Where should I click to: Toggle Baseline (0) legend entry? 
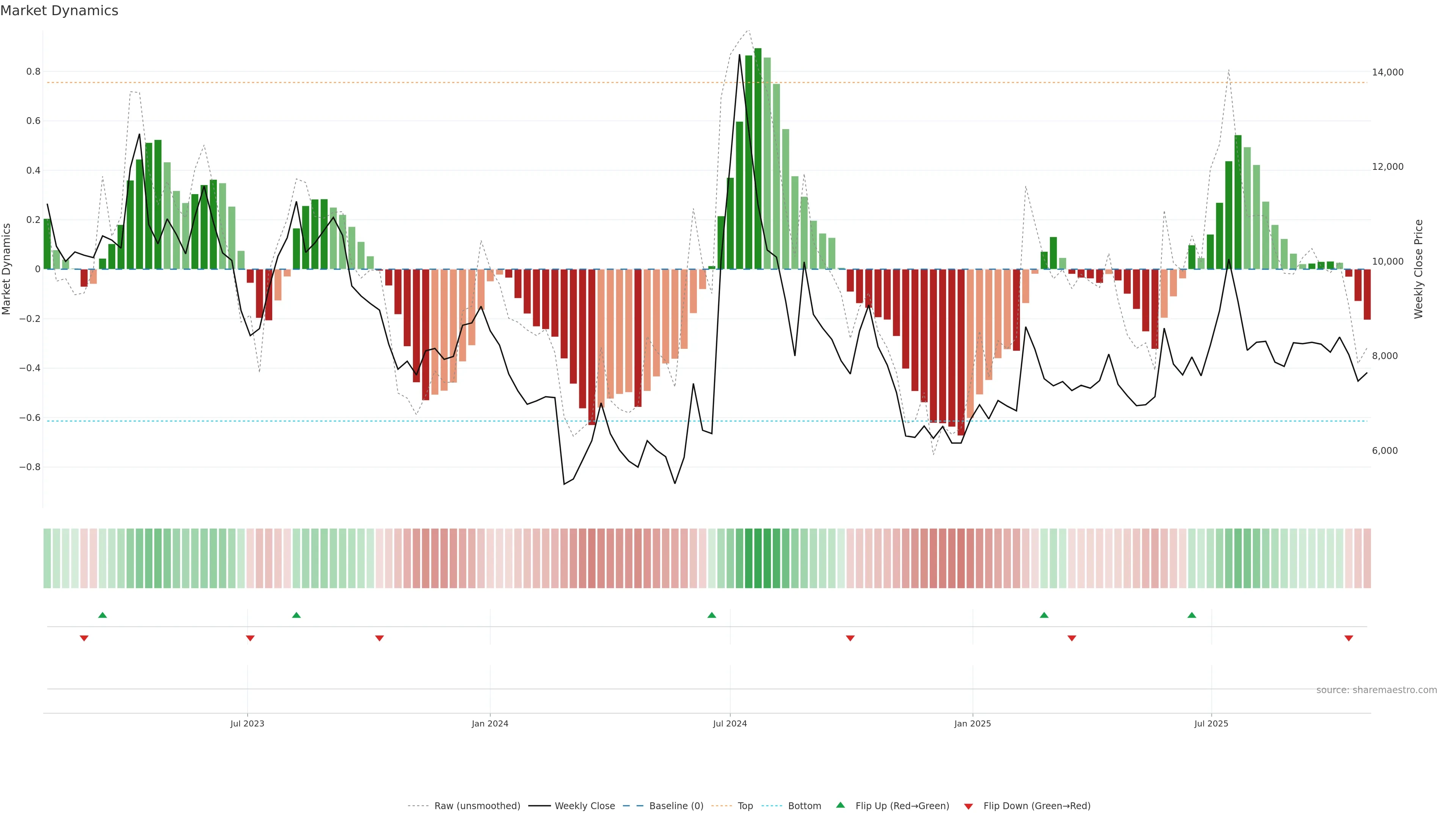(676, 806)
